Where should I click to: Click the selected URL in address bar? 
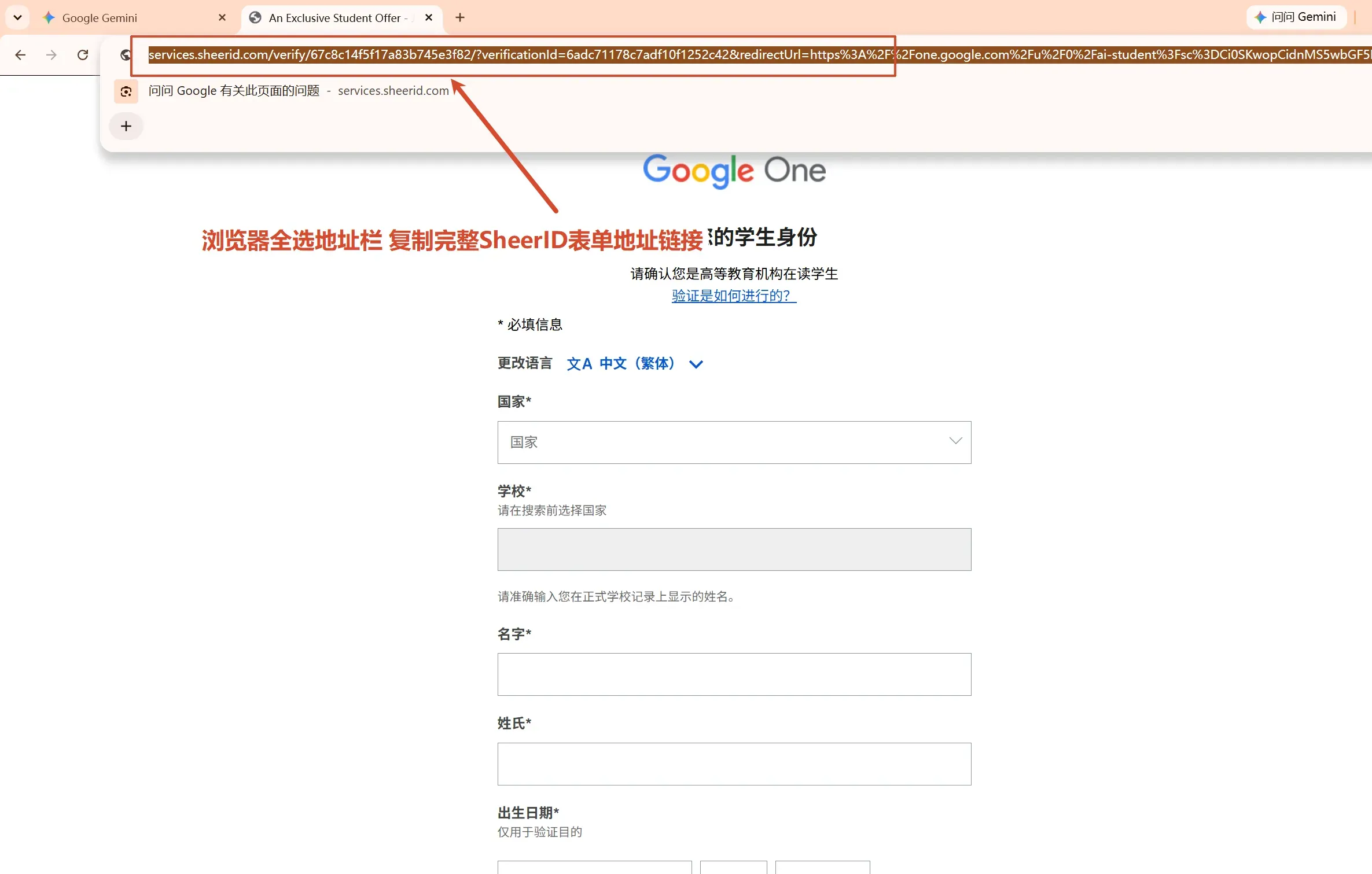[x=760, y=55]
